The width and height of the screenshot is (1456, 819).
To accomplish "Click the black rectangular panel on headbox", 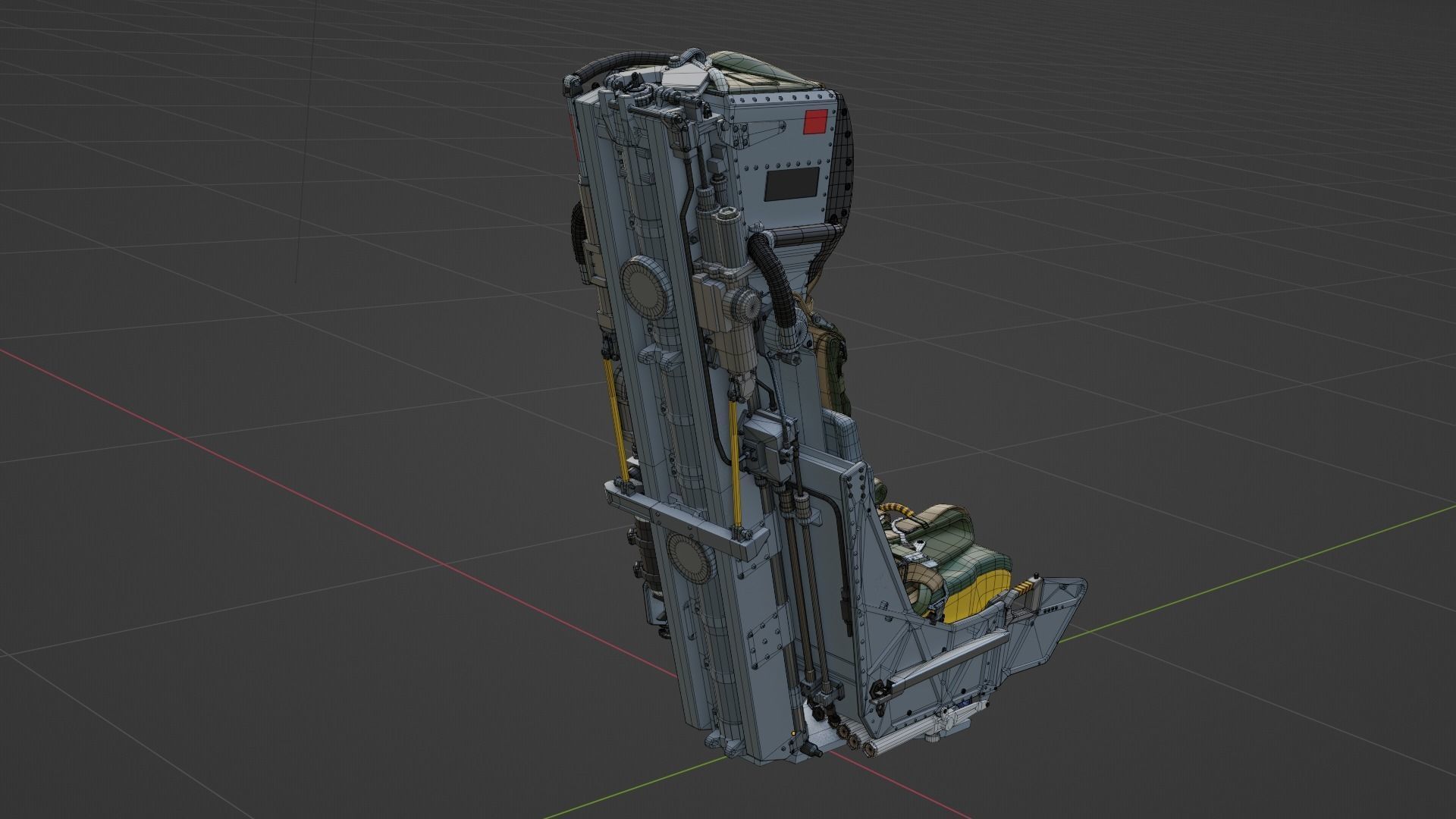I will pyautogui.click(x=792, y=184).
